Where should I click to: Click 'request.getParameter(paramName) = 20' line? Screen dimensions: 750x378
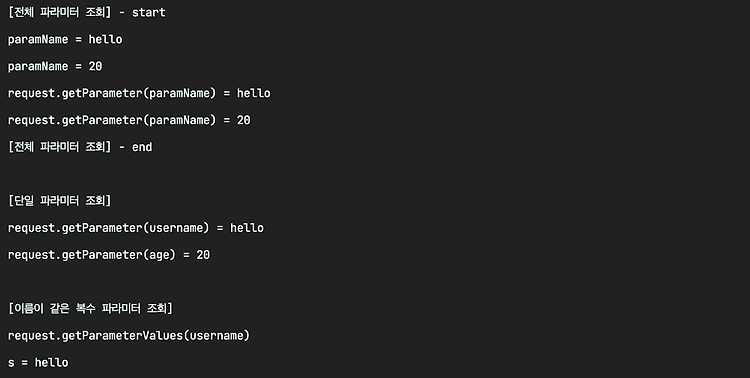(x=129, y=120)
